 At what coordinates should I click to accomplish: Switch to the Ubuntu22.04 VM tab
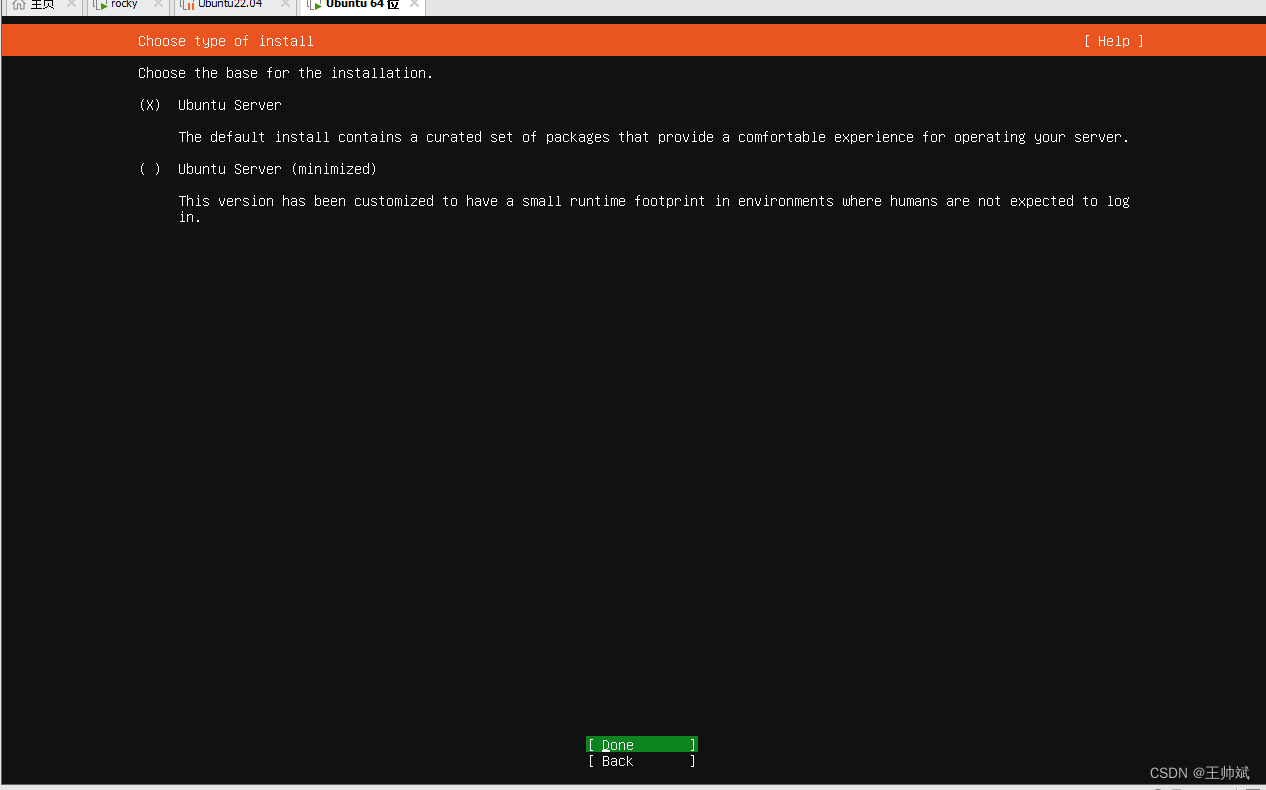[234, 4]
